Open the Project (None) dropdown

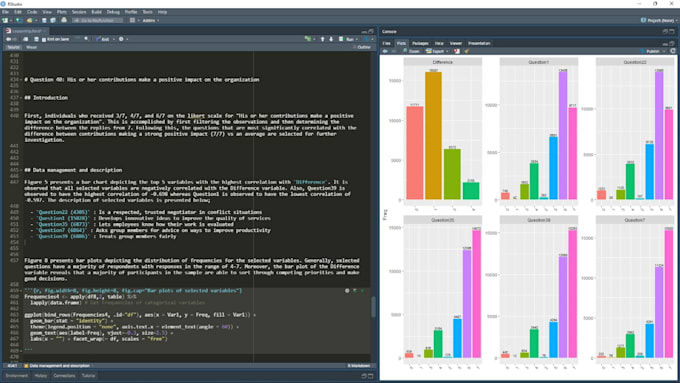(659, 20)
